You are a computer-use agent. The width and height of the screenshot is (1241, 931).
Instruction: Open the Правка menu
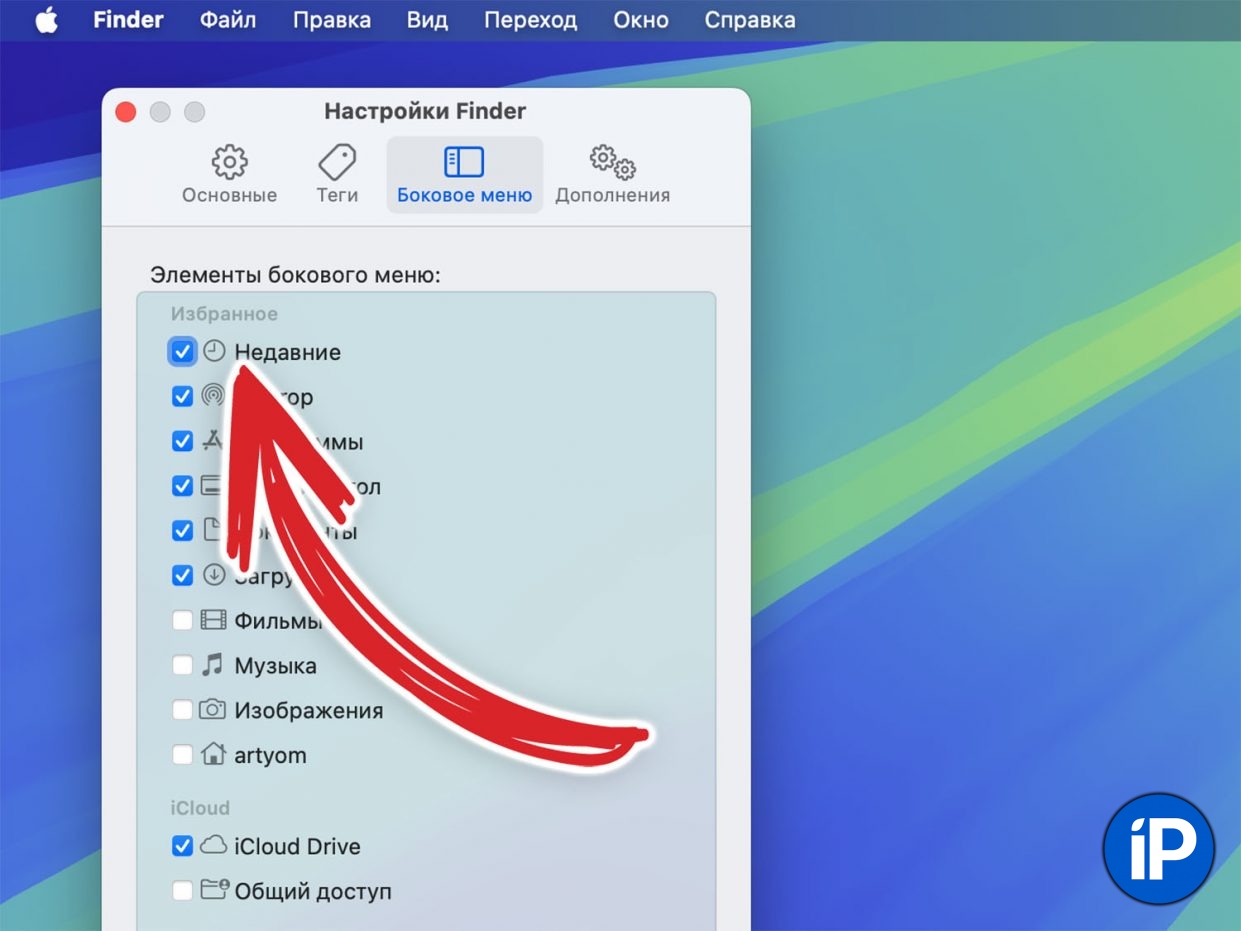332,20
